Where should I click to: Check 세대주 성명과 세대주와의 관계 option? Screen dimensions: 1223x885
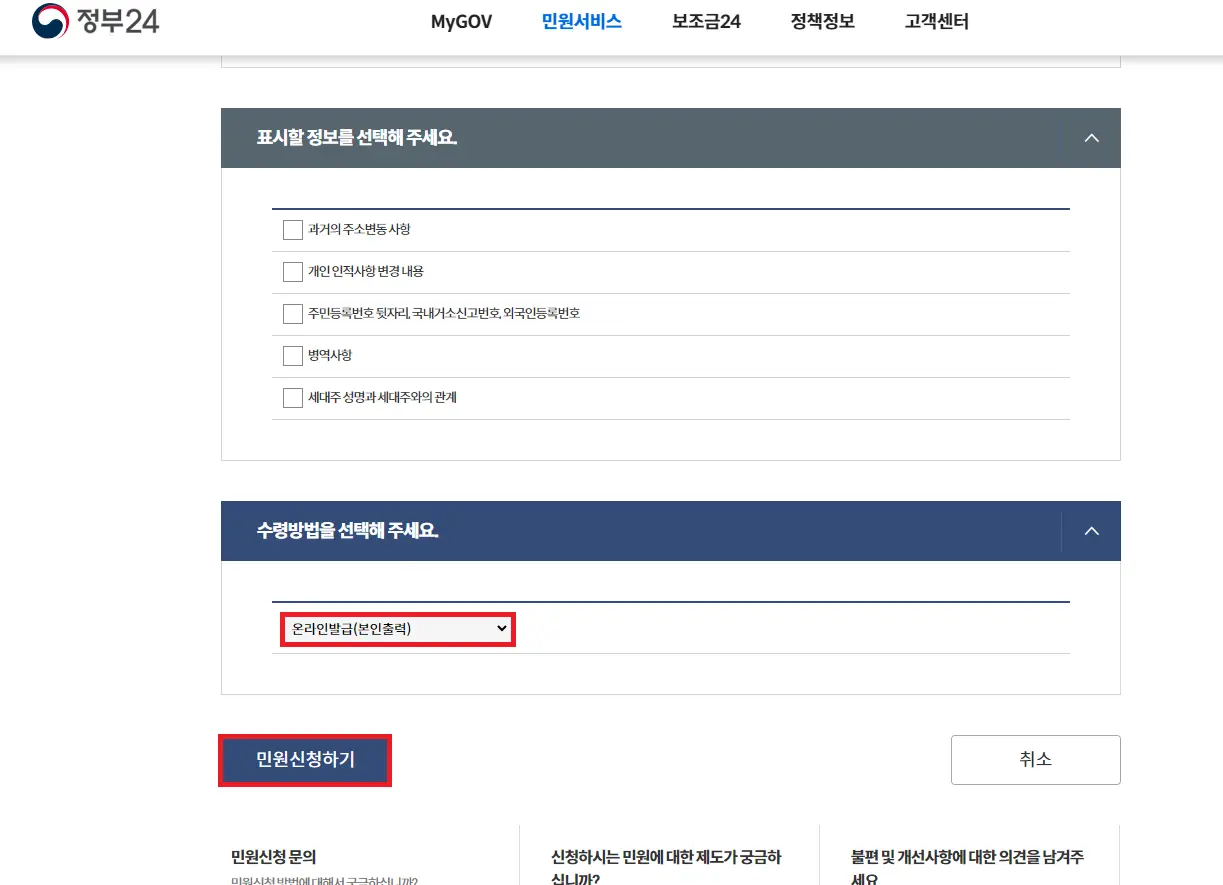[292, 397]
